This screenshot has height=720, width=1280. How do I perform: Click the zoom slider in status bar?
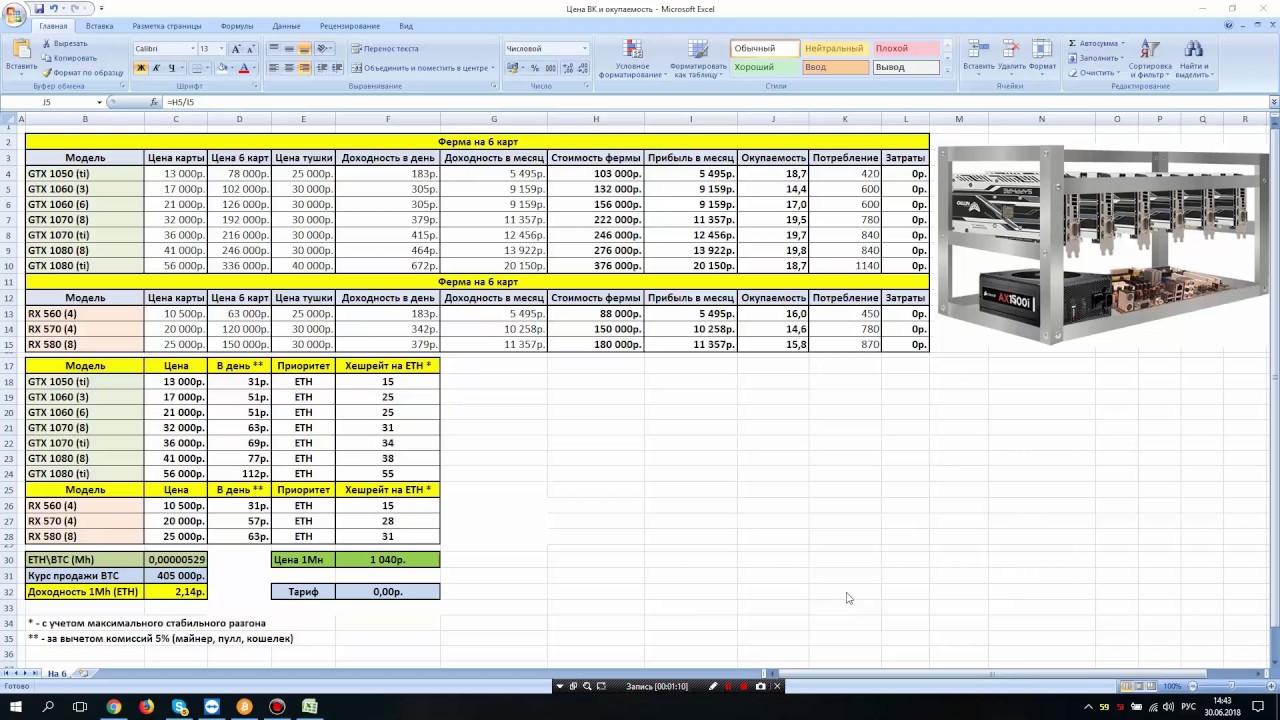click(x=1230, y=686)
